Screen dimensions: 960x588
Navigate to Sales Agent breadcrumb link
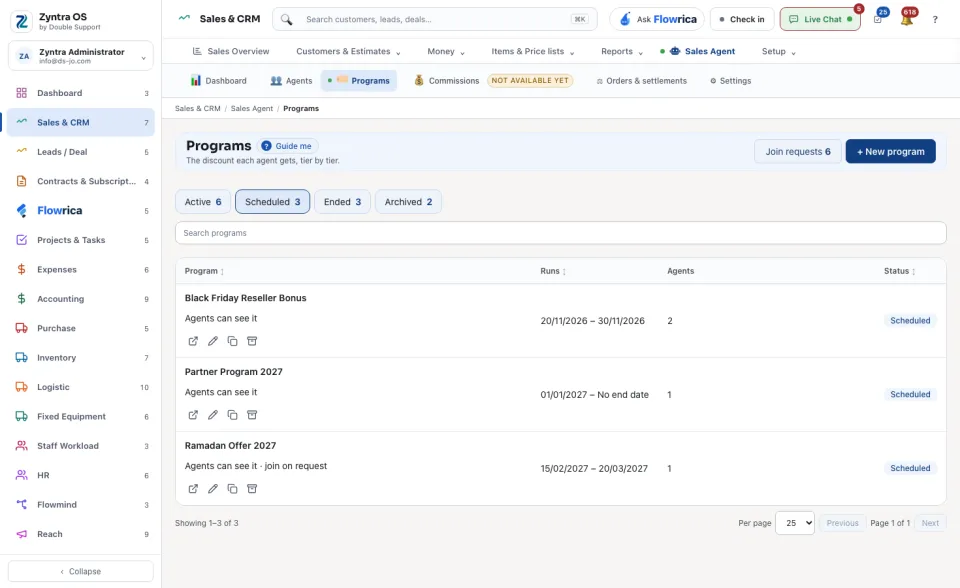[252, 108]
